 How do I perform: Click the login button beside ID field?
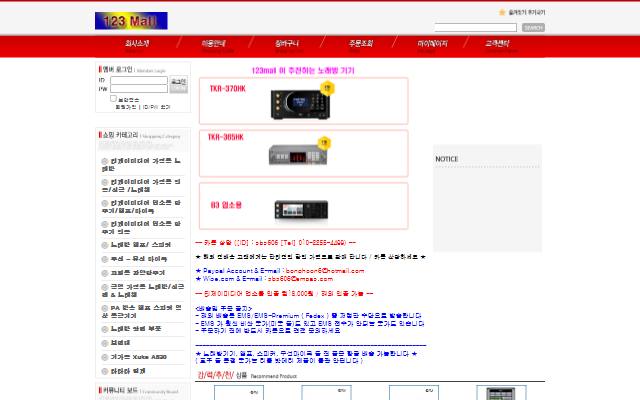178,84
